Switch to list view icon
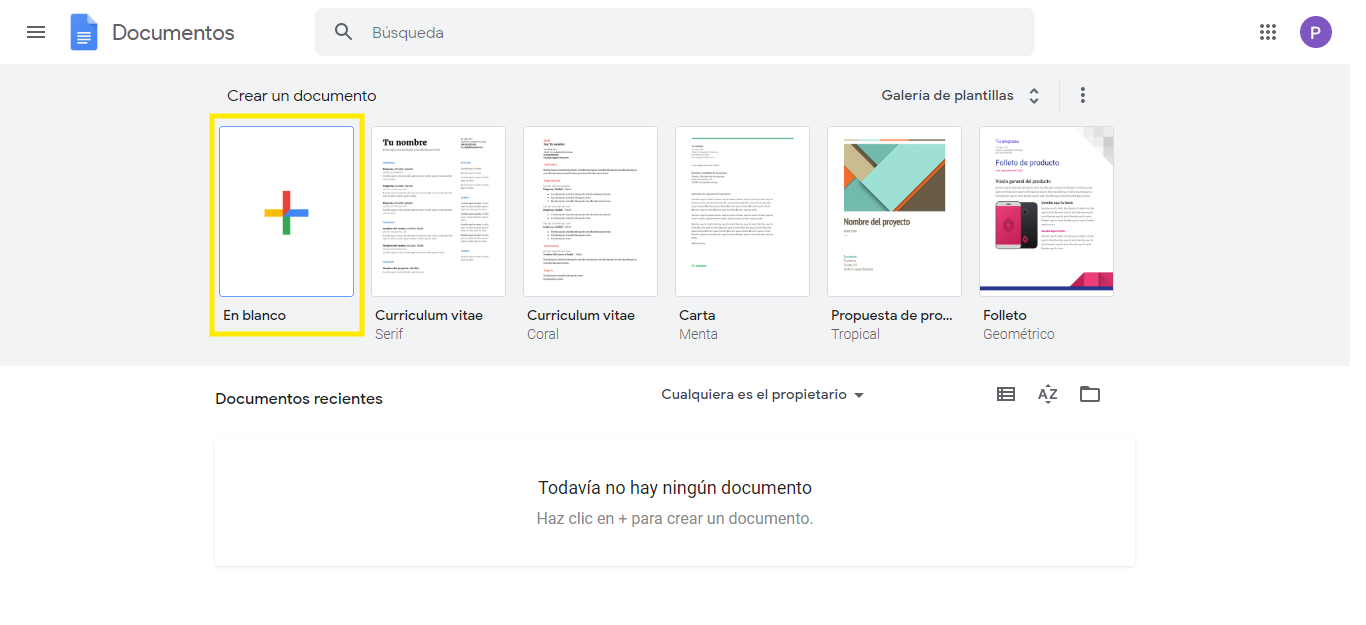The image size is (1366, 625). [x=1006, y=394]
